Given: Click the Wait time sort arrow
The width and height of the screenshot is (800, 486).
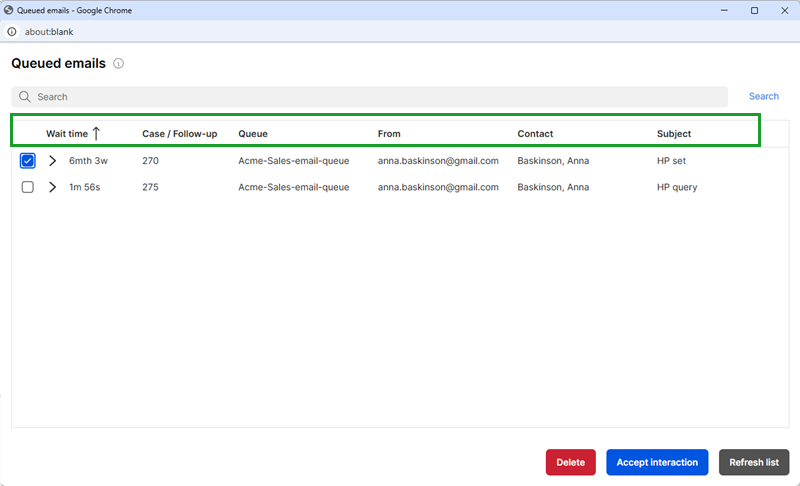Looking at the screenshot, I should [x=96, y=134].
